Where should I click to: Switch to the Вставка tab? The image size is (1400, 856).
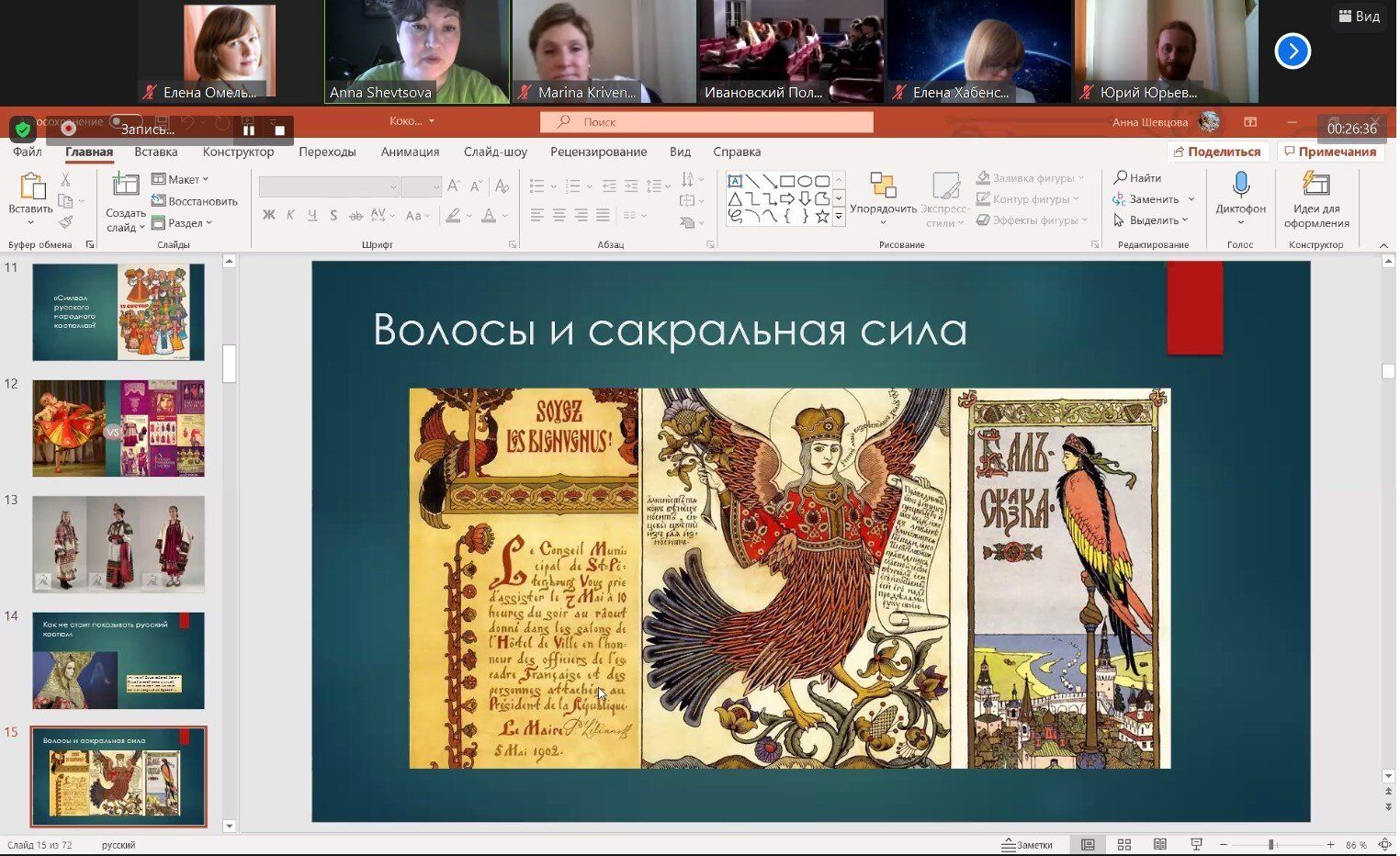[x=156, y=152]
